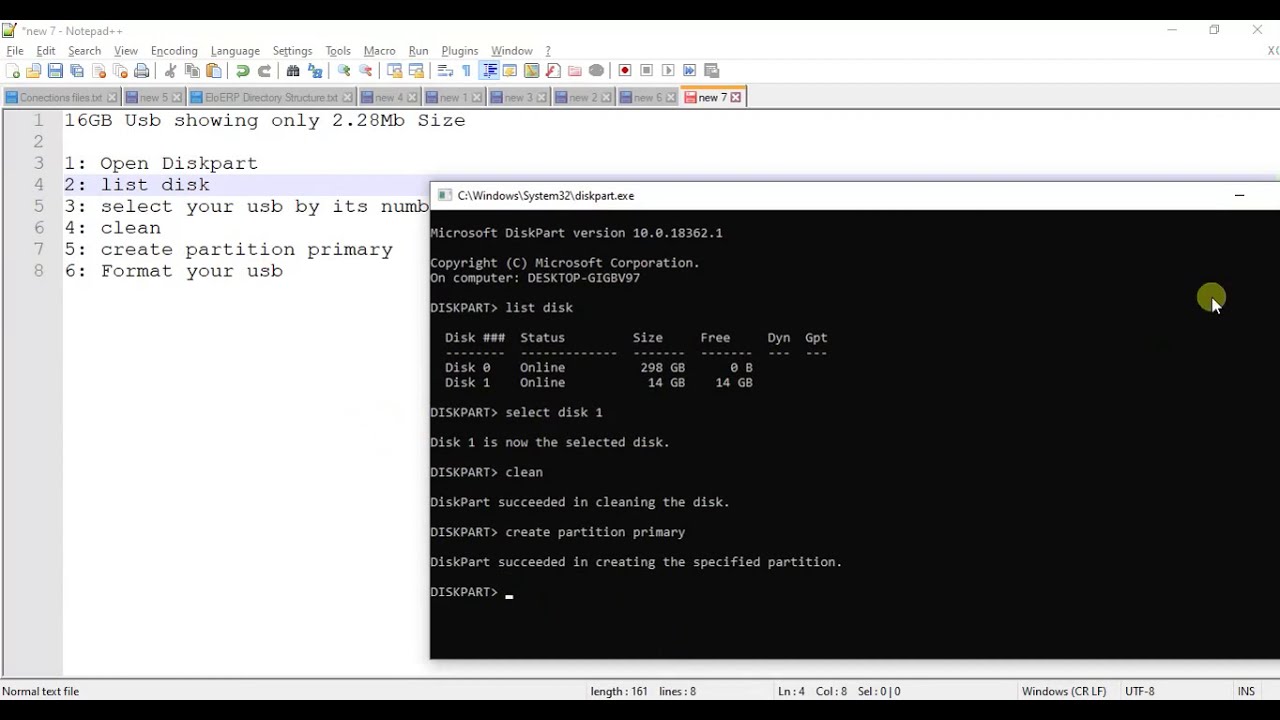Cut selection with the scissors icon
Viewport: 1280px width, 720px height.
tap(169, 70)
